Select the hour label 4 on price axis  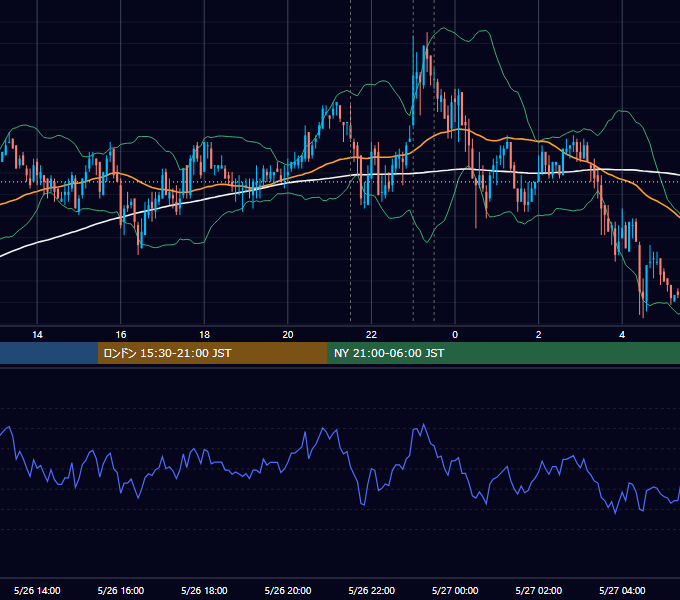(622, 335)
